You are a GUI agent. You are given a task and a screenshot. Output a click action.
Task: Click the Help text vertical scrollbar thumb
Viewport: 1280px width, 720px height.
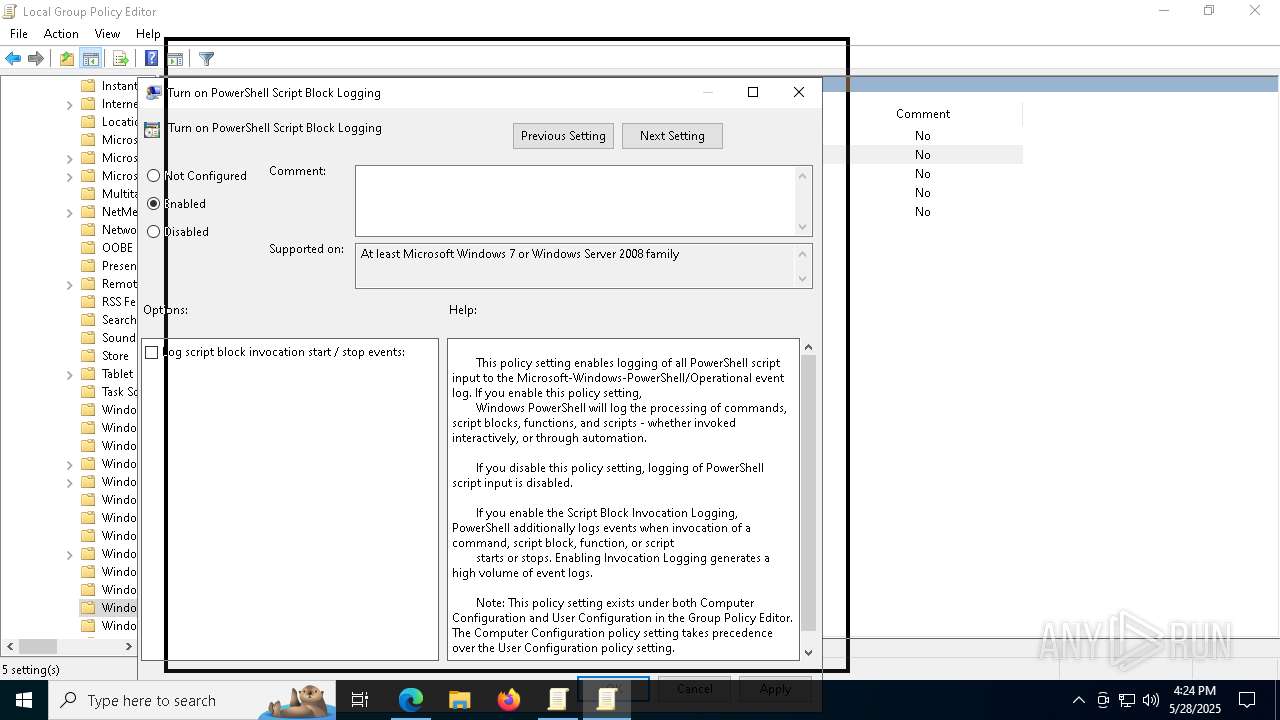[x=808, y=493]
